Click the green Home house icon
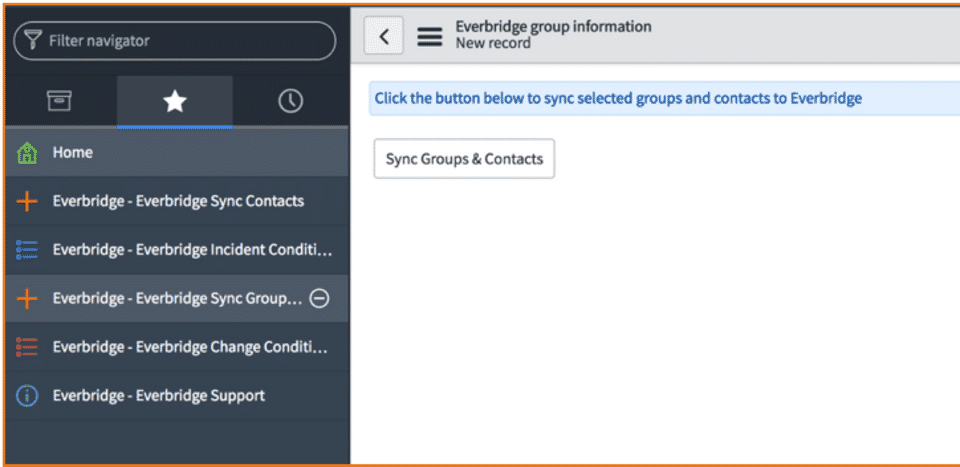The height and width of the screenshot is (467, 960). click(x=28, y=152)
